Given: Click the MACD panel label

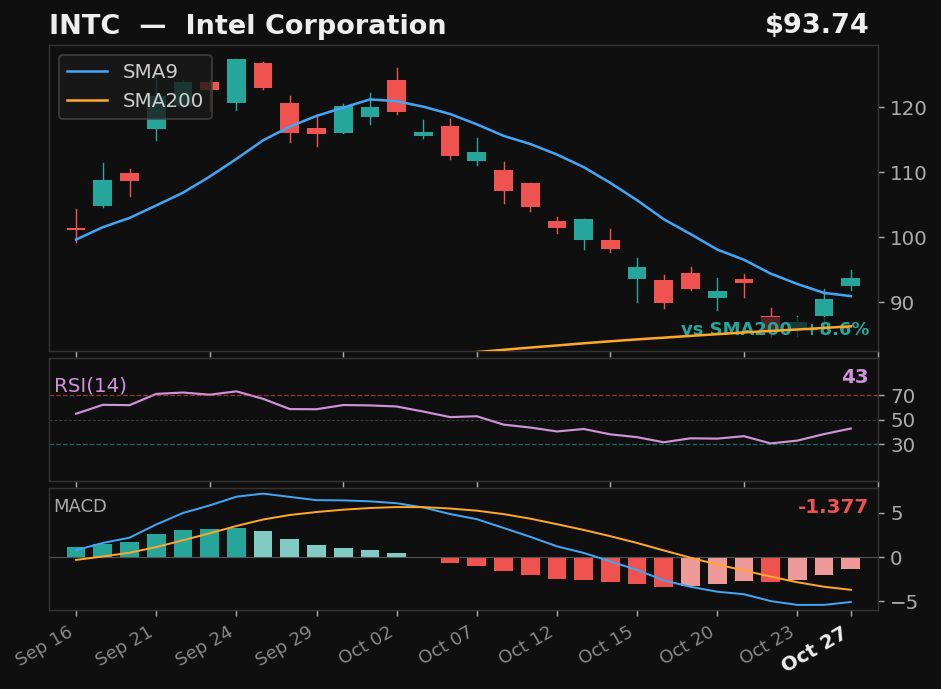Looking at the screenshot, I should tap(80, 506).
